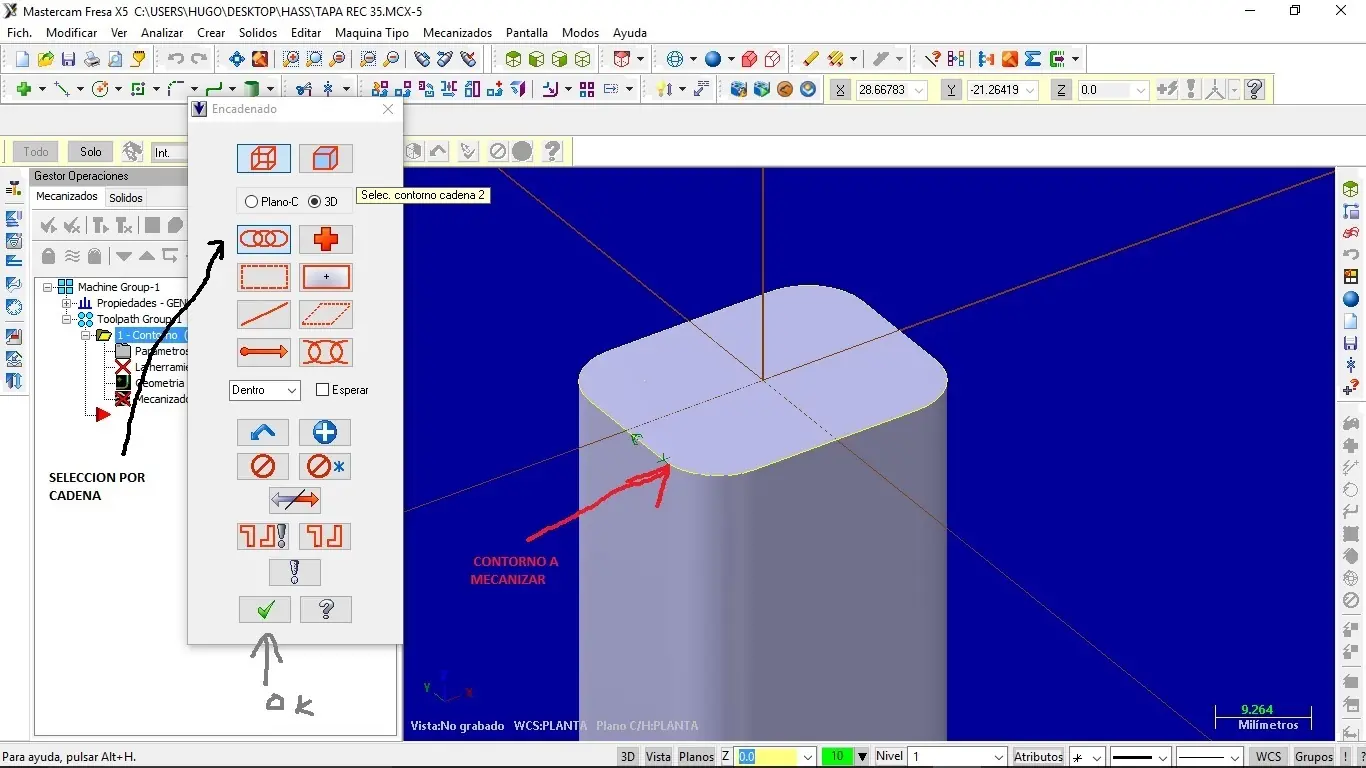
Task: Open a file with the folder icon
Action: pos(45,59)
